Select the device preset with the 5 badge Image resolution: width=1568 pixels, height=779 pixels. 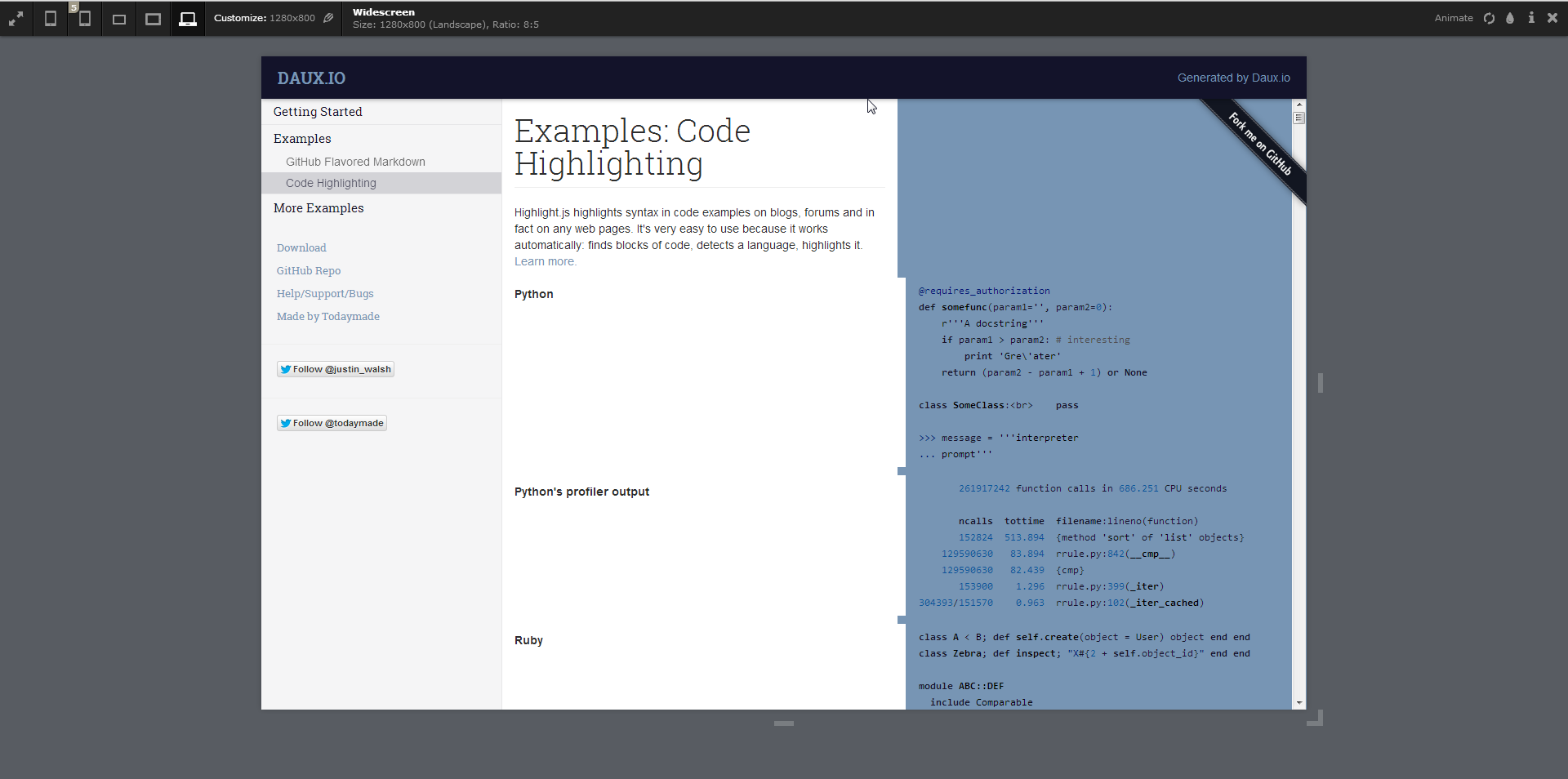pos(84,18)
